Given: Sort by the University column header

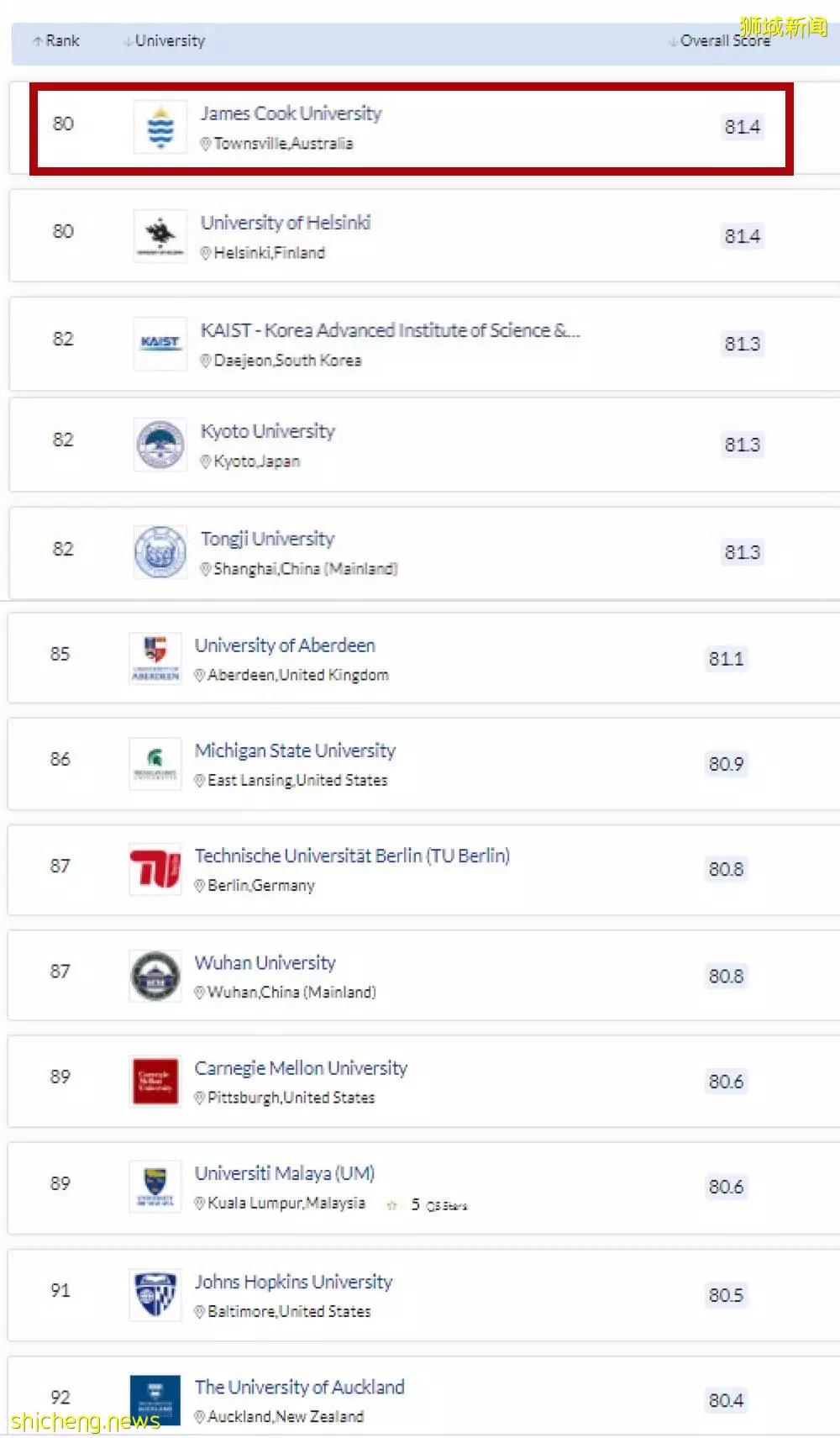Looking at the screenshot, I should point(165,40).
